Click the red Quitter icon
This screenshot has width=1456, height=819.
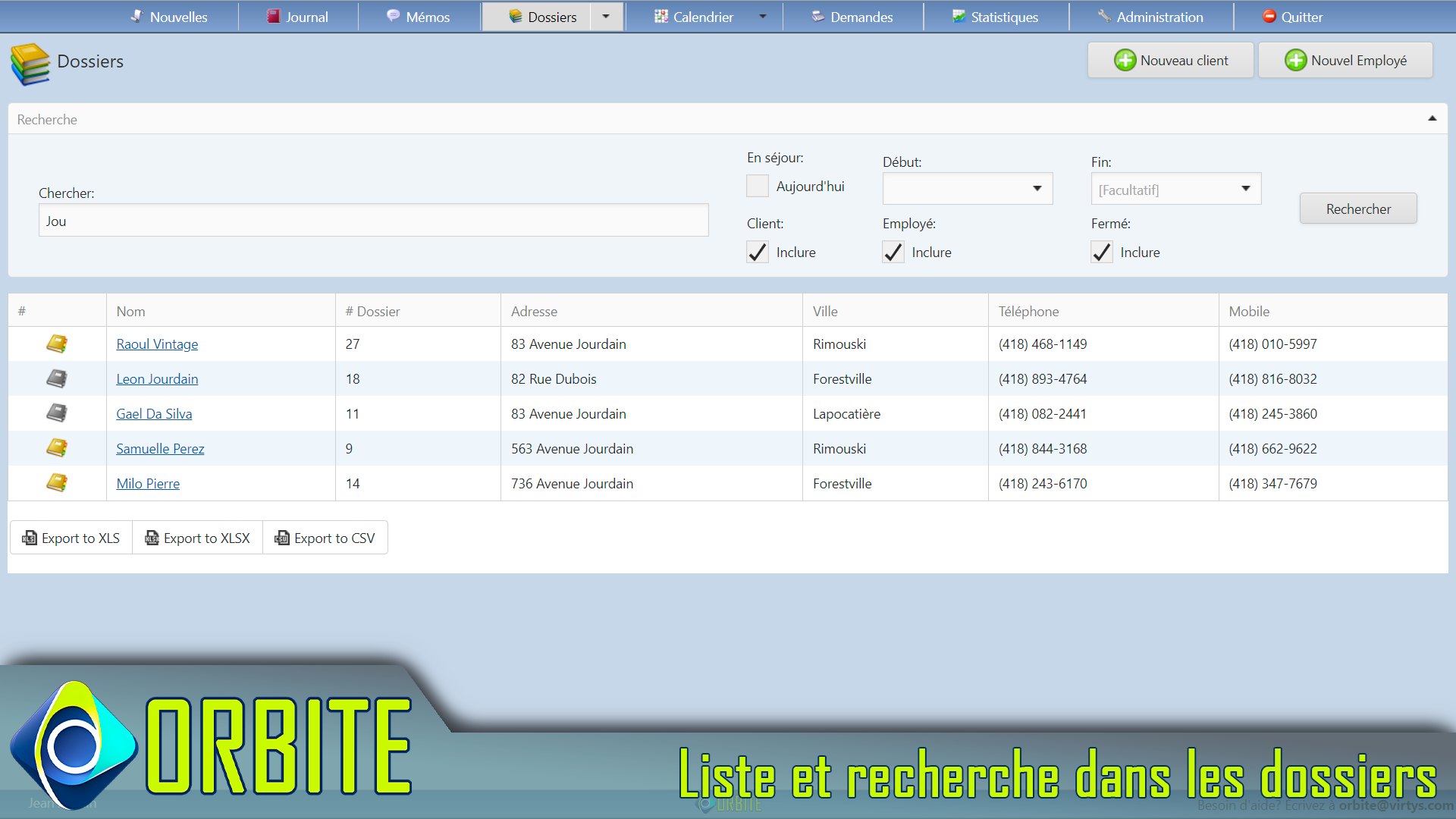pyautogui.click(x=1269, y=16)
